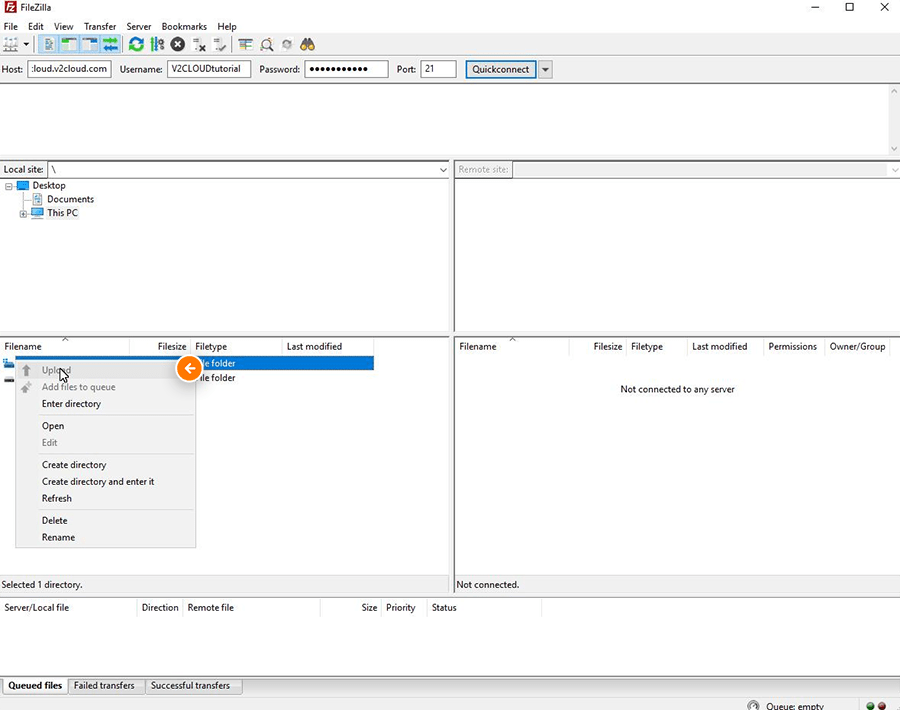Refresh the file and folder lists
The height and width of the screenshot is (710, 900).
point(136,44)
